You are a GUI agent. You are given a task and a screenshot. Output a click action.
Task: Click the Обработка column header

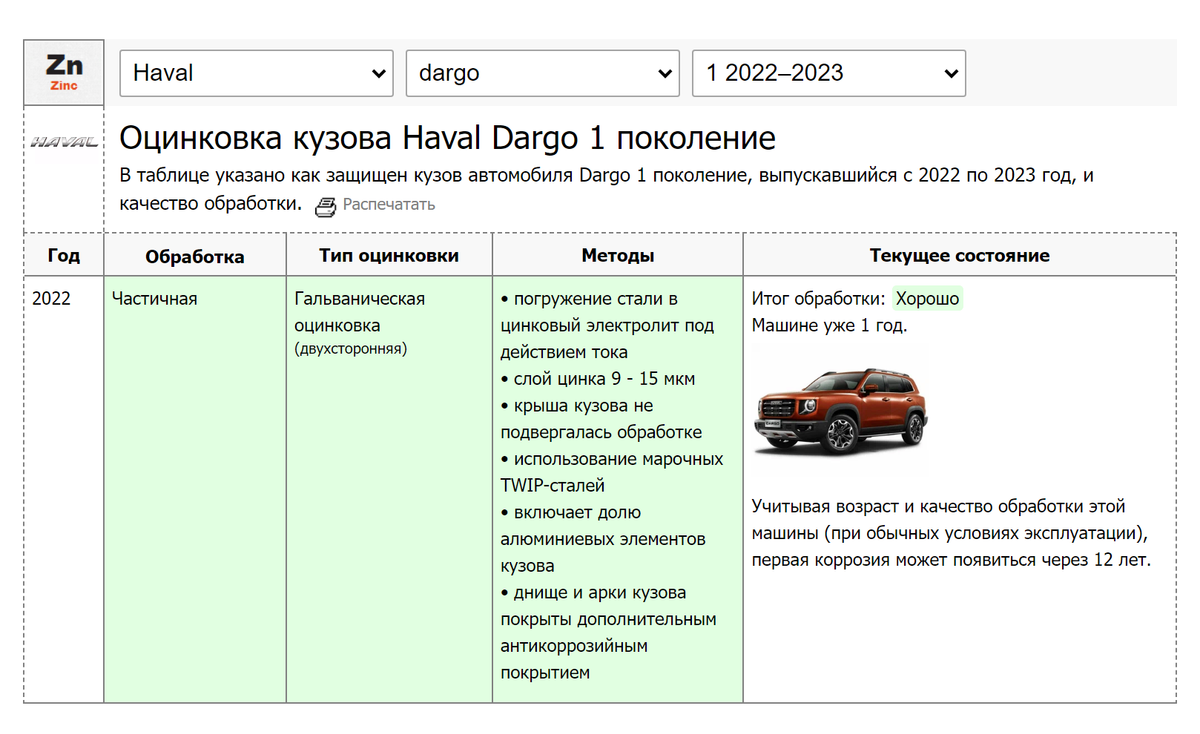[195, 256]
